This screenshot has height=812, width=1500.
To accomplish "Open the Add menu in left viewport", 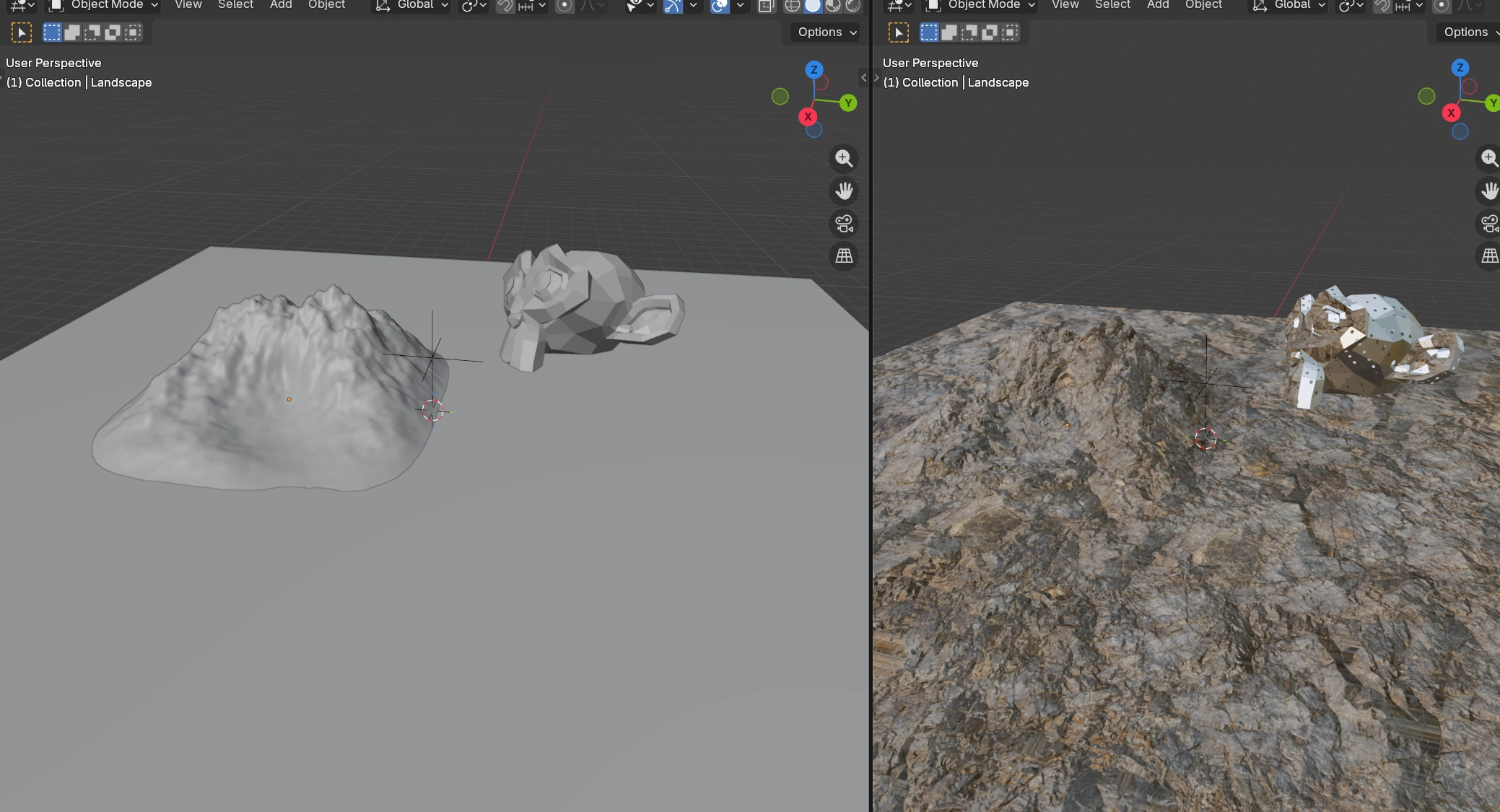I will [281, 5].
